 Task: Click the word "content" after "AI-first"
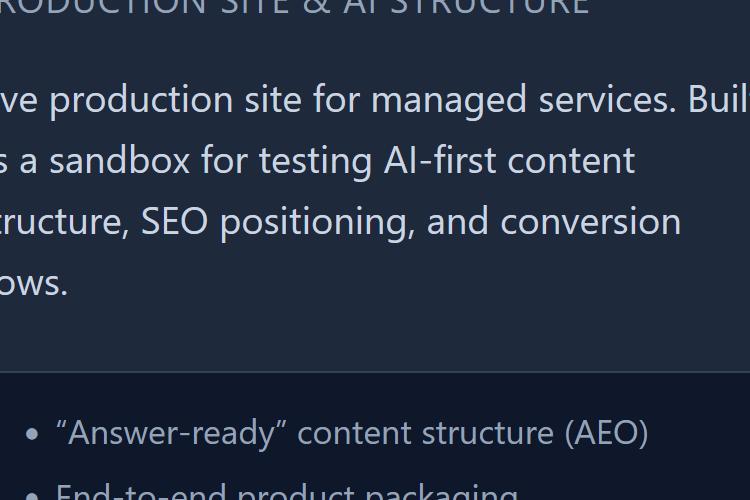point(571,161)
